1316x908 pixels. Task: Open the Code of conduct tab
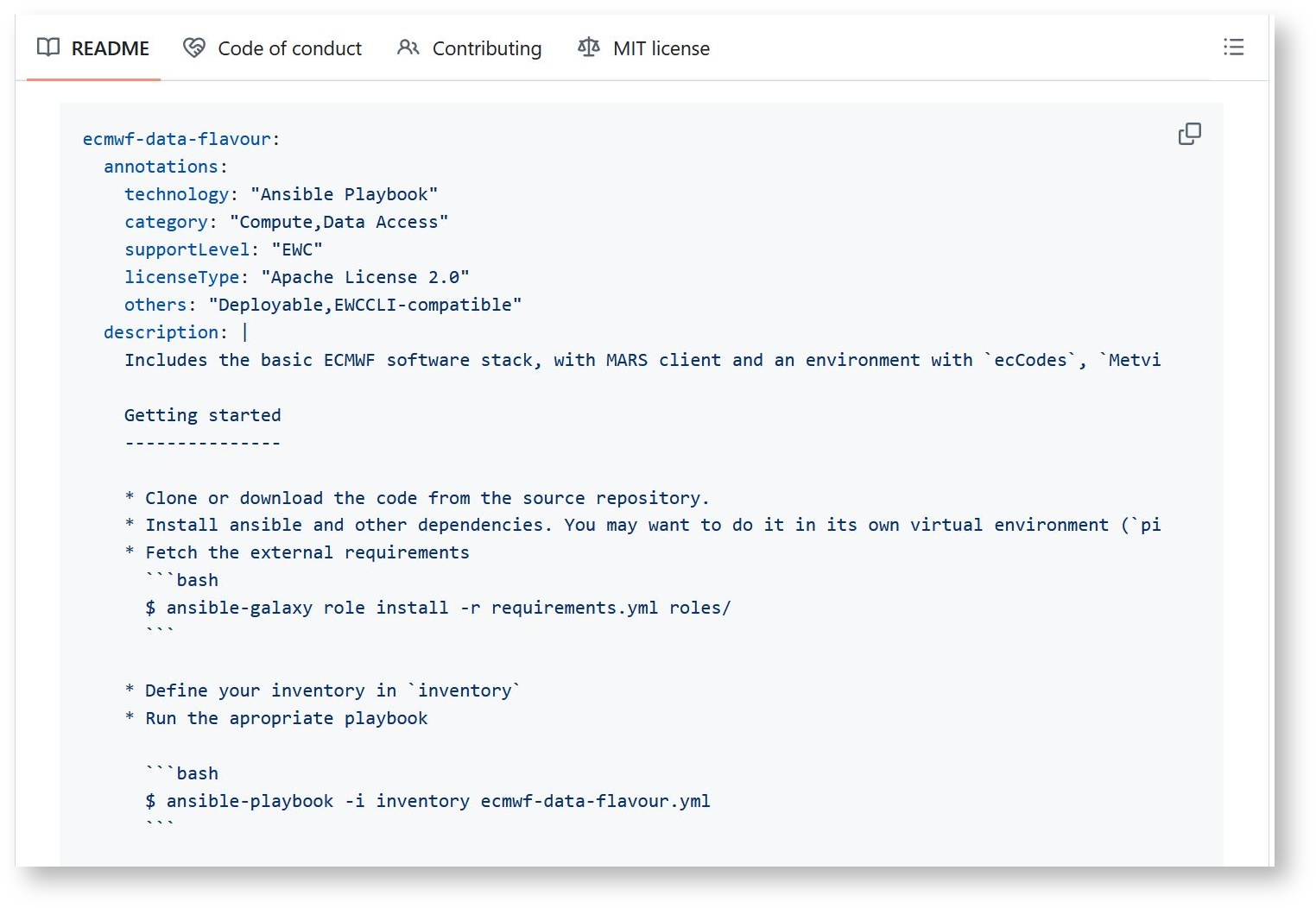click(289, 48)
